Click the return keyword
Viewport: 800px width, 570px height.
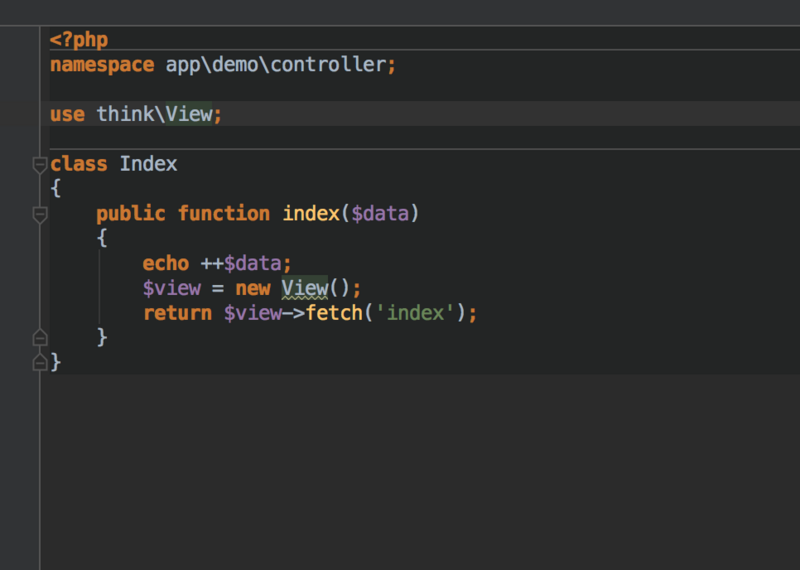click(177, 313)
